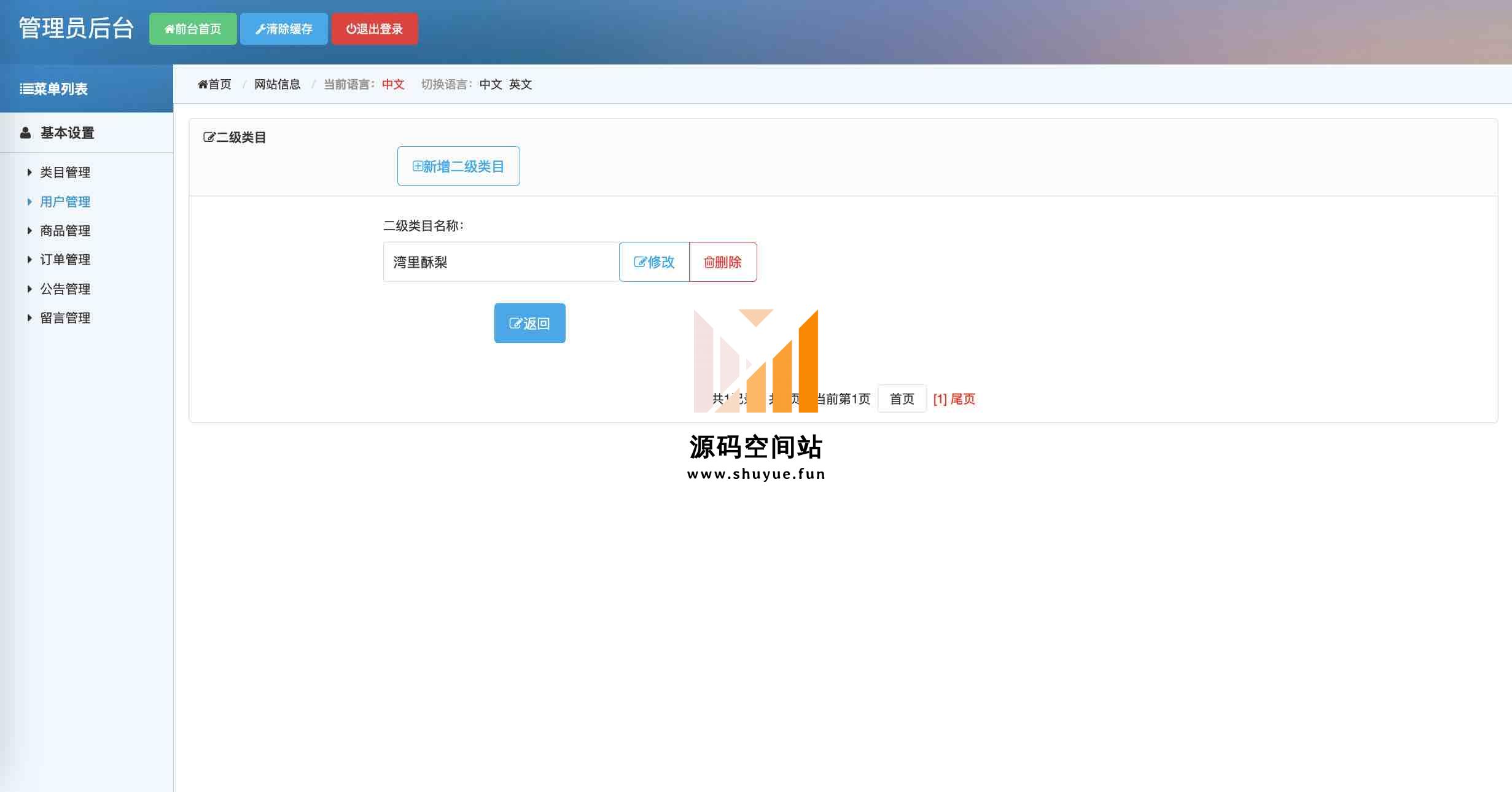
Task: Click 删除 to delete 湾里酥梨
Action: [x=723, y=262]
